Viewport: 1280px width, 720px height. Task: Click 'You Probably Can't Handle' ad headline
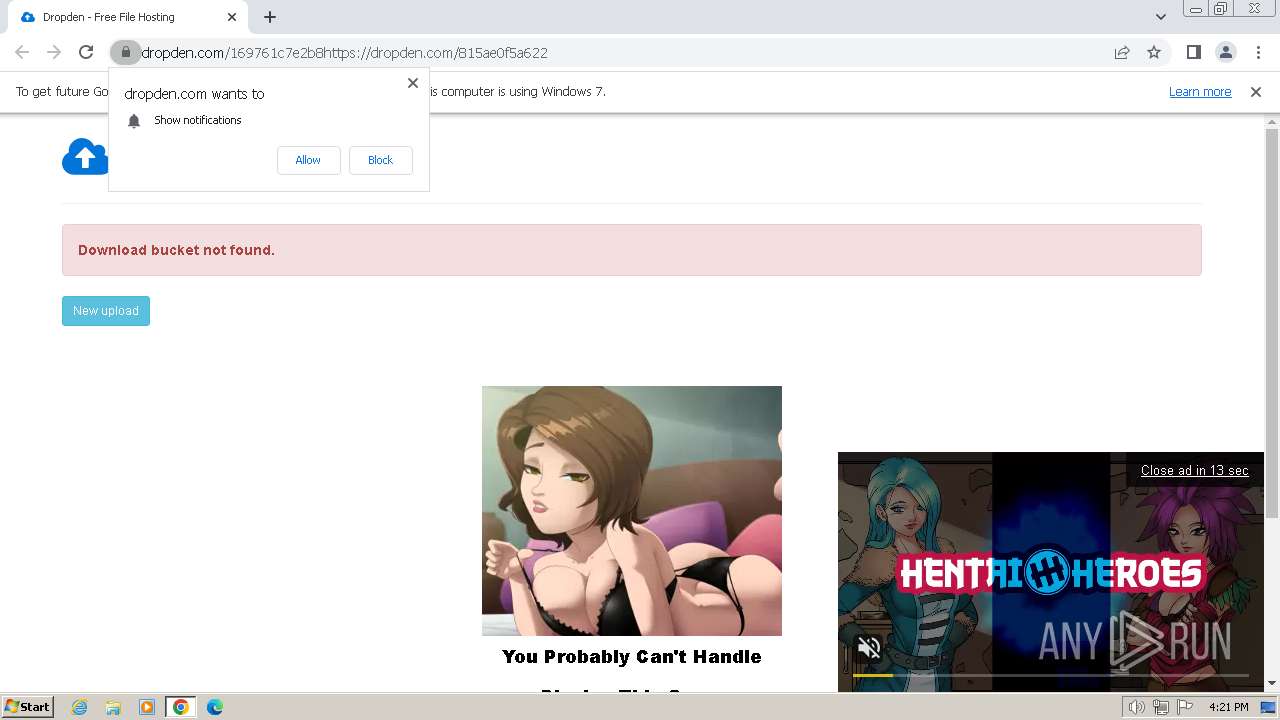tap(632, 657)
